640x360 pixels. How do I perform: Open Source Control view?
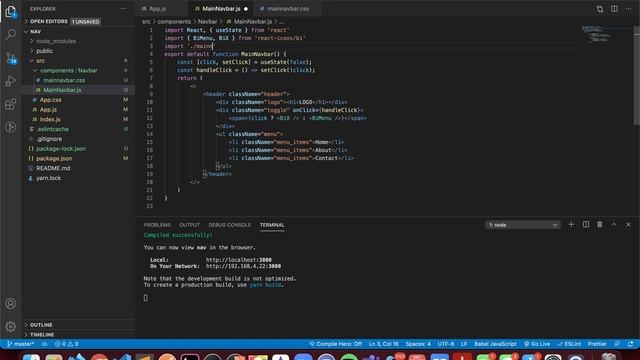point(11,58)
